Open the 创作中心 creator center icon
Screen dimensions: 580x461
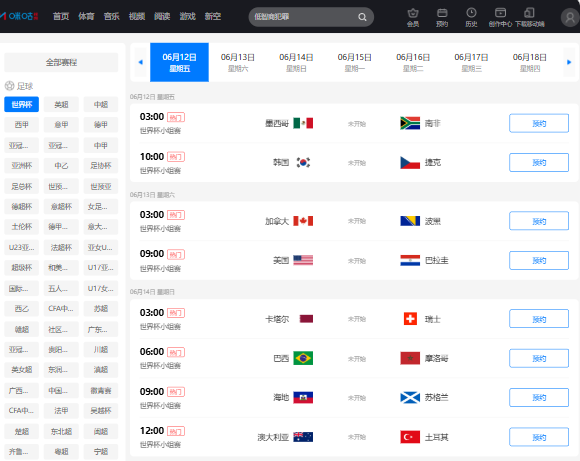(x=500, y=17)
